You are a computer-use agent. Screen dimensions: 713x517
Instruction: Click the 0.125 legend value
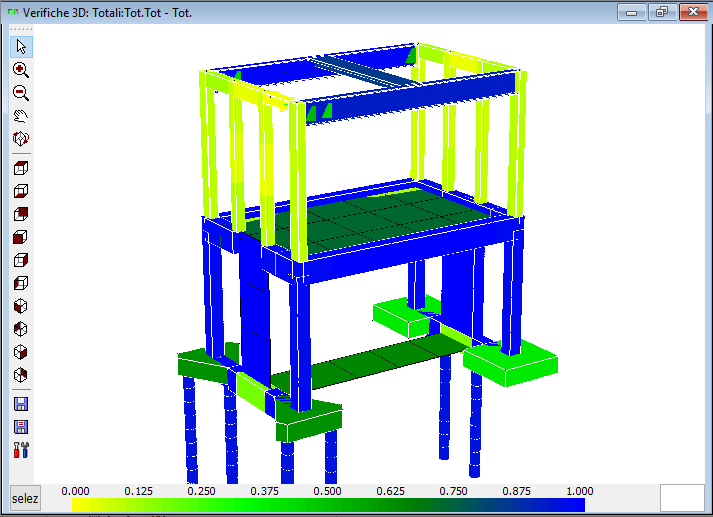pos(139,492)
